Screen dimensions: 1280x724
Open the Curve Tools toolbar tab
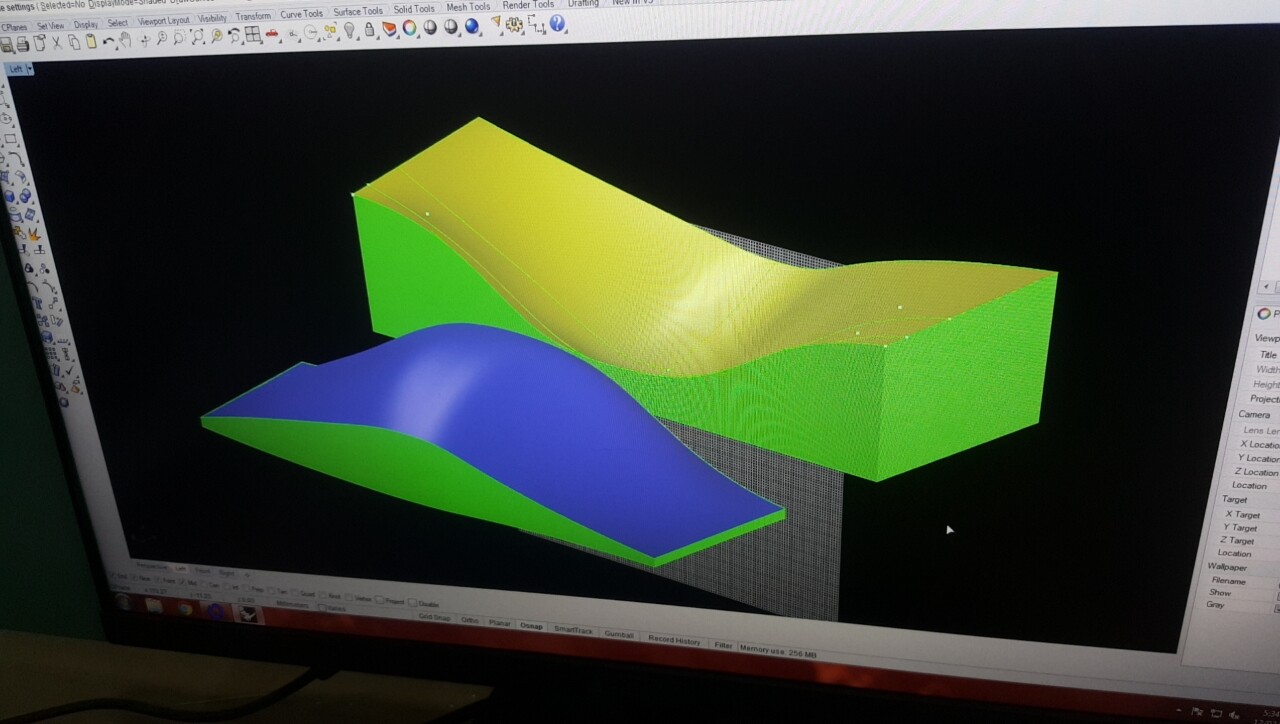pos(301,14)
